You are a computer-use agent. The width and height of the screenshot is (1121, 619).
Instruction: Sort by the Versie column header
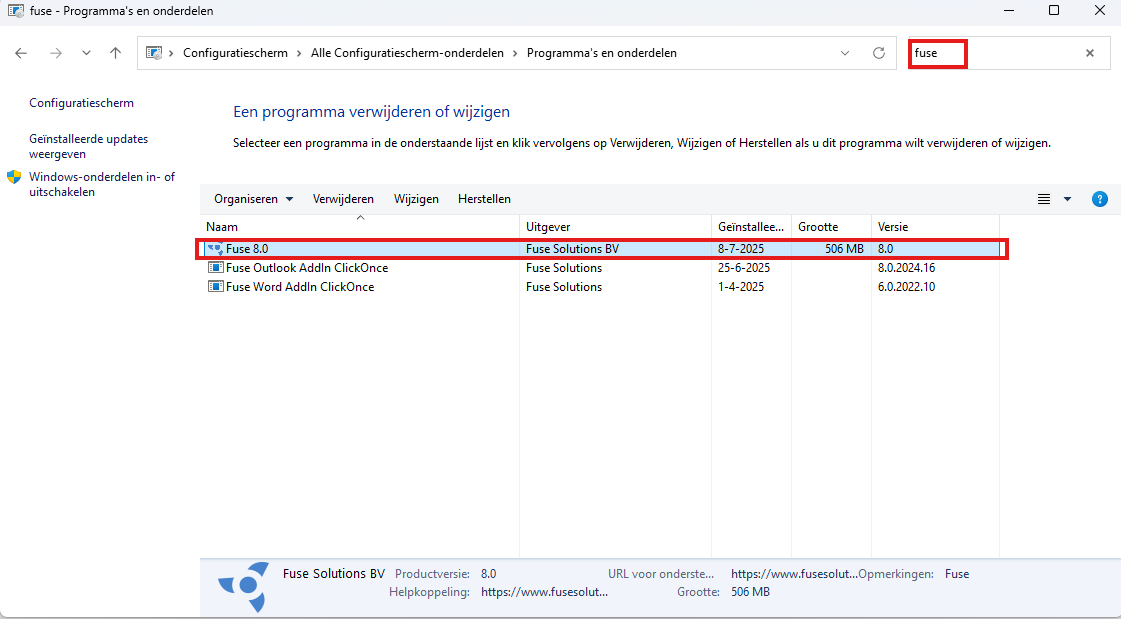click(x=935, y=227)
